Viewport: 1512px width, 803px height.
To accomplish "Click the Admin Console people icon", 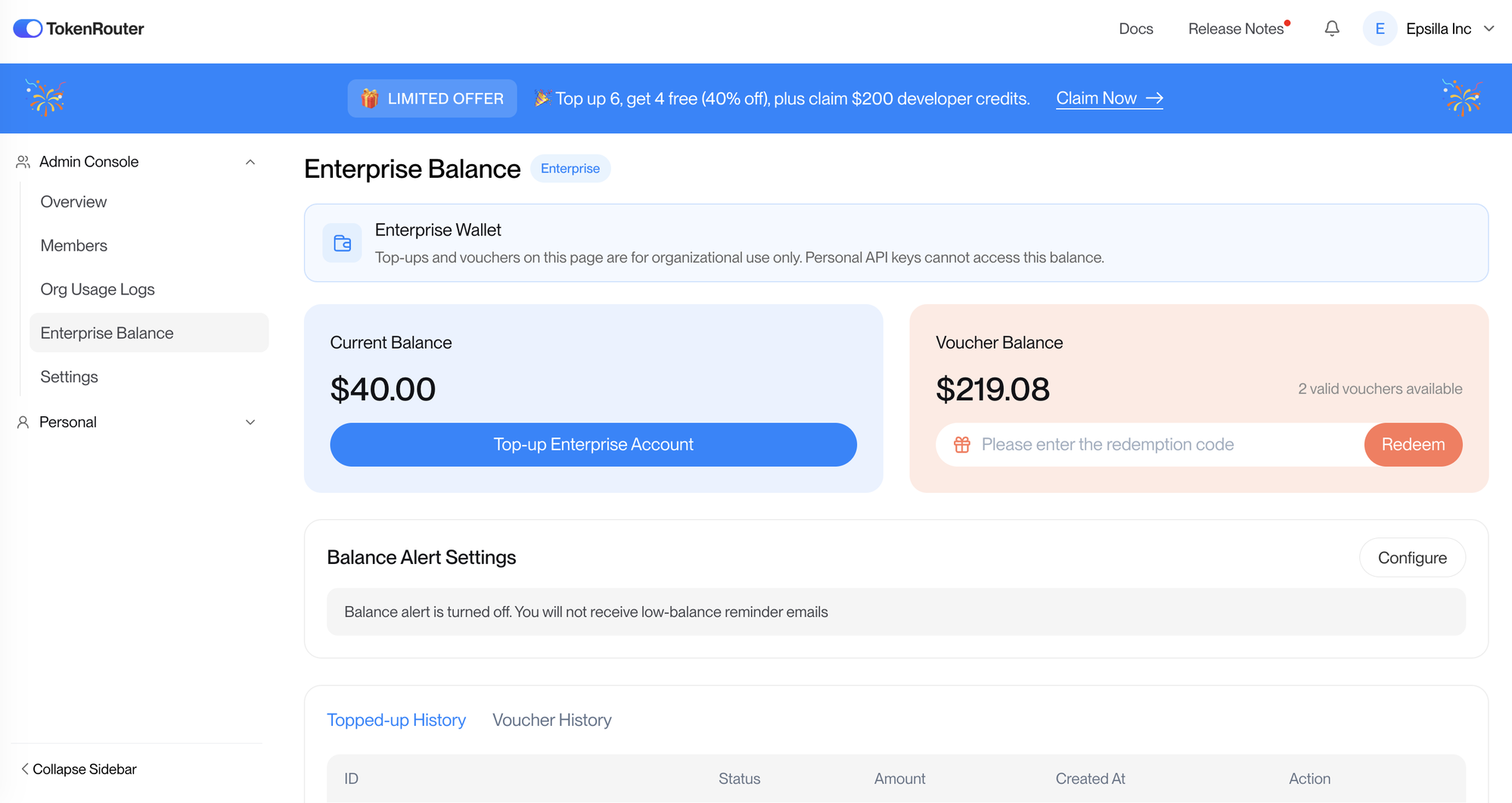I will click(x=23, y=162).
